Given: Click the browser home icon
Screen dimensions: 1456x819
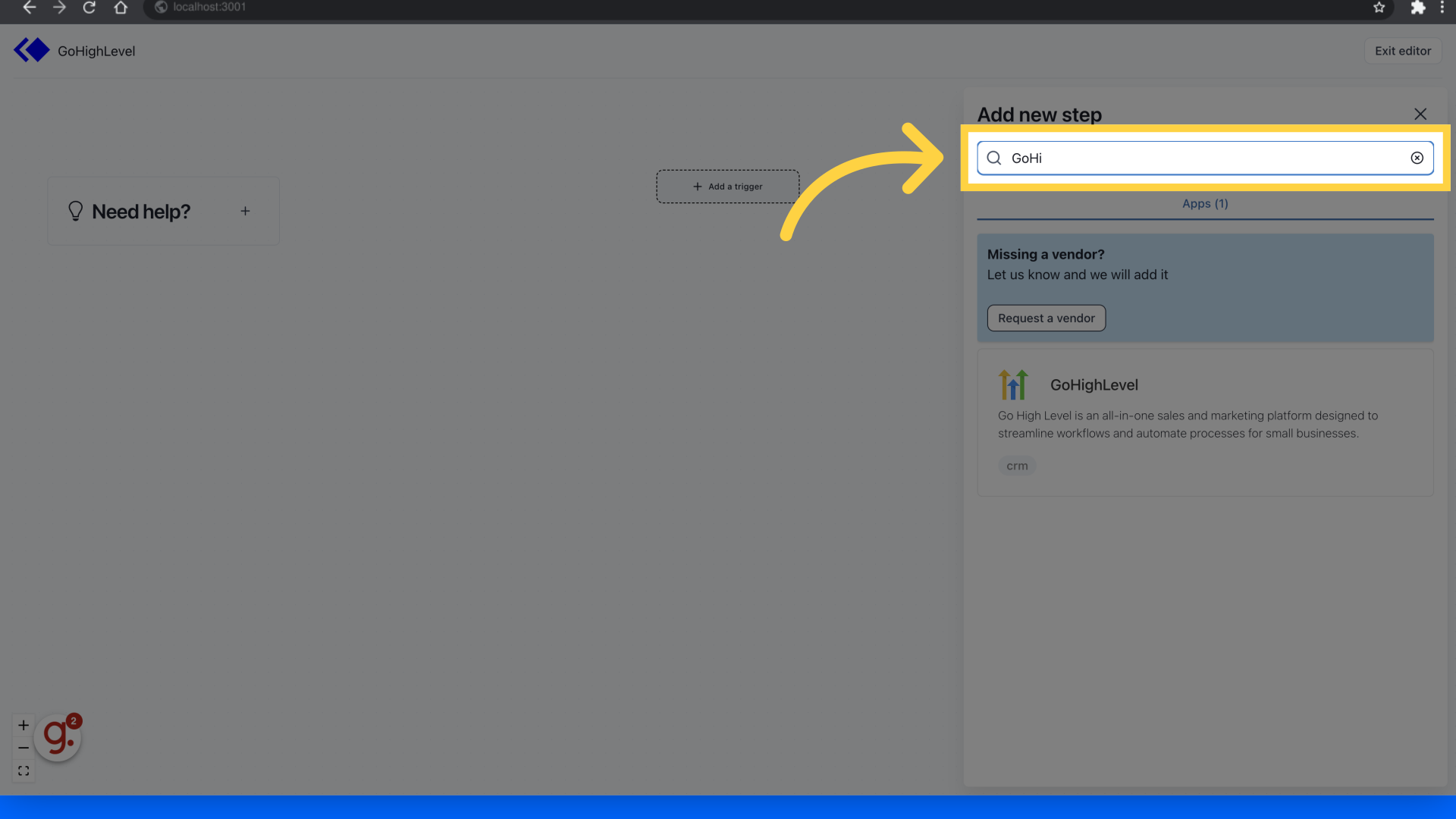Looking at the screenshot, I should point(121,8).
